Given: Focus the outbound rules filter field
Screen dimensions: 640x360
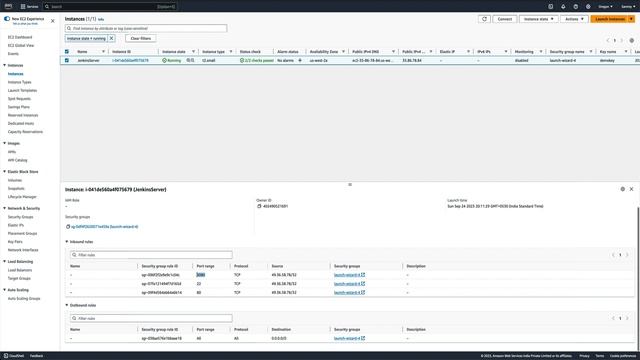Looking at the screenshot, I should click(151, 318).
